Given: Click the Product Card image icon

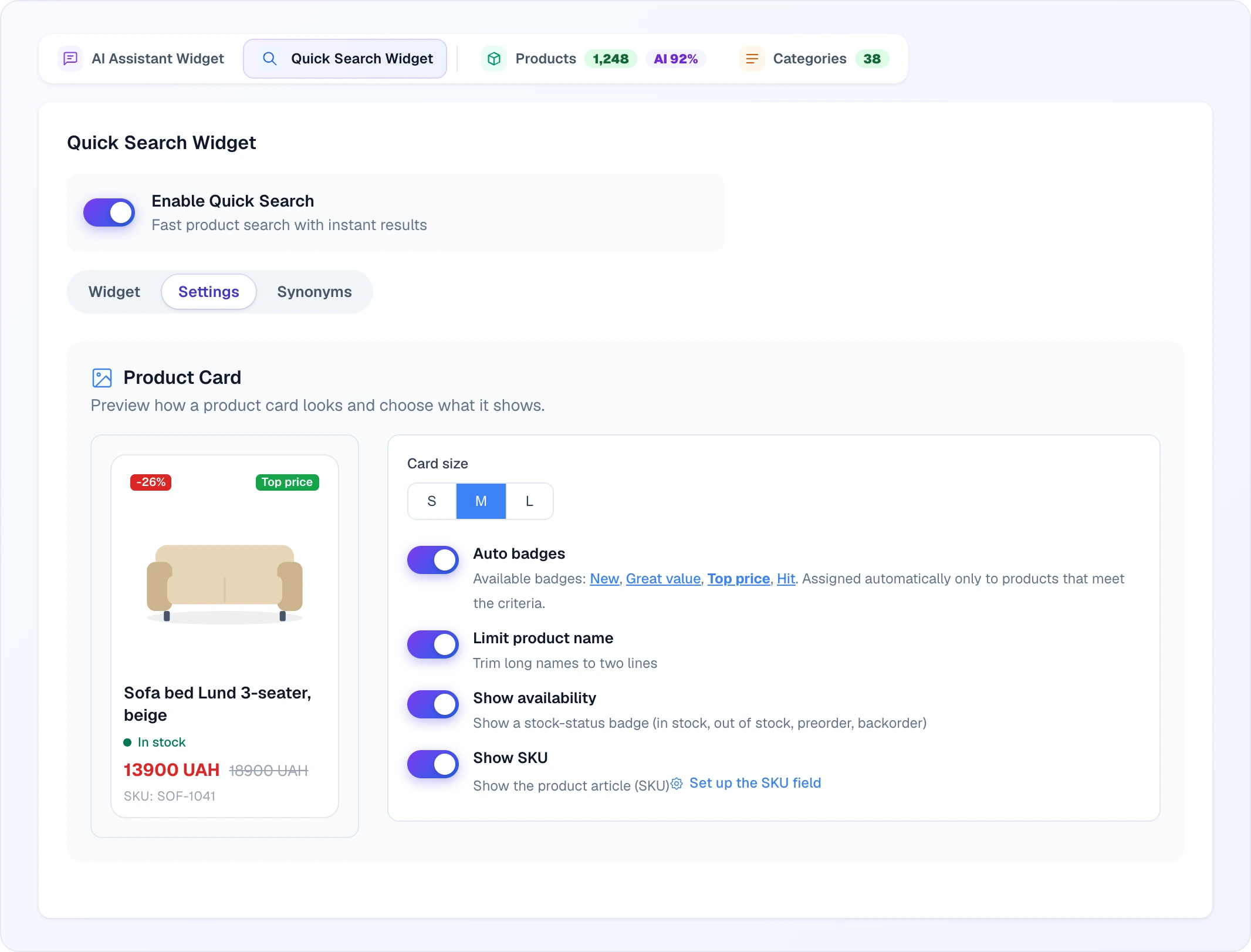Looking at the screenshot, I should 102,378.
